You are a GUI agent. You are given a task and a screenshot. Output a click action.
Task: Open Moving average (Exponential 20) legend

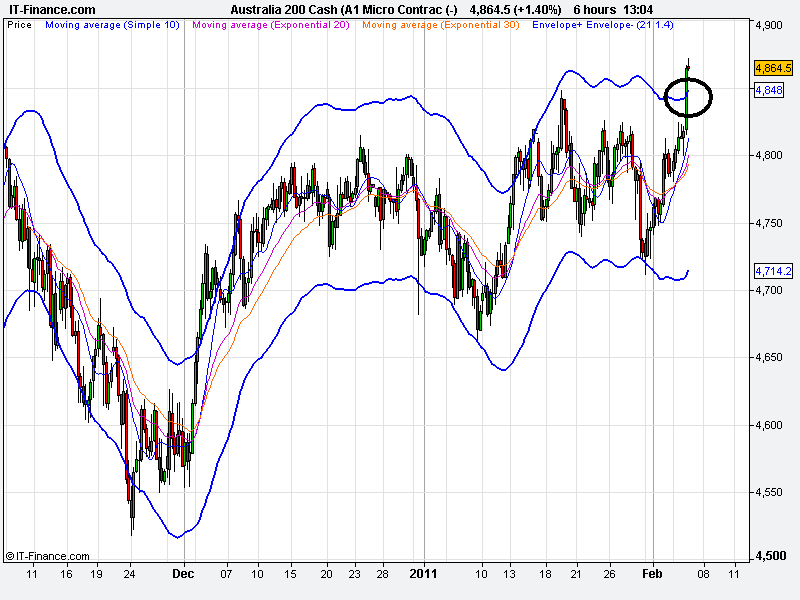click(x=271, y=24)
